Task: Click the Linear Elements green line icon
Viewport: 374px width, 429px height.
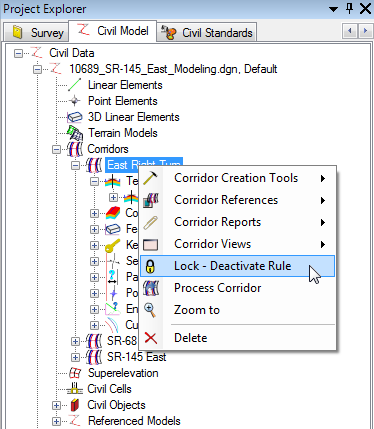Action: [75, 85]
